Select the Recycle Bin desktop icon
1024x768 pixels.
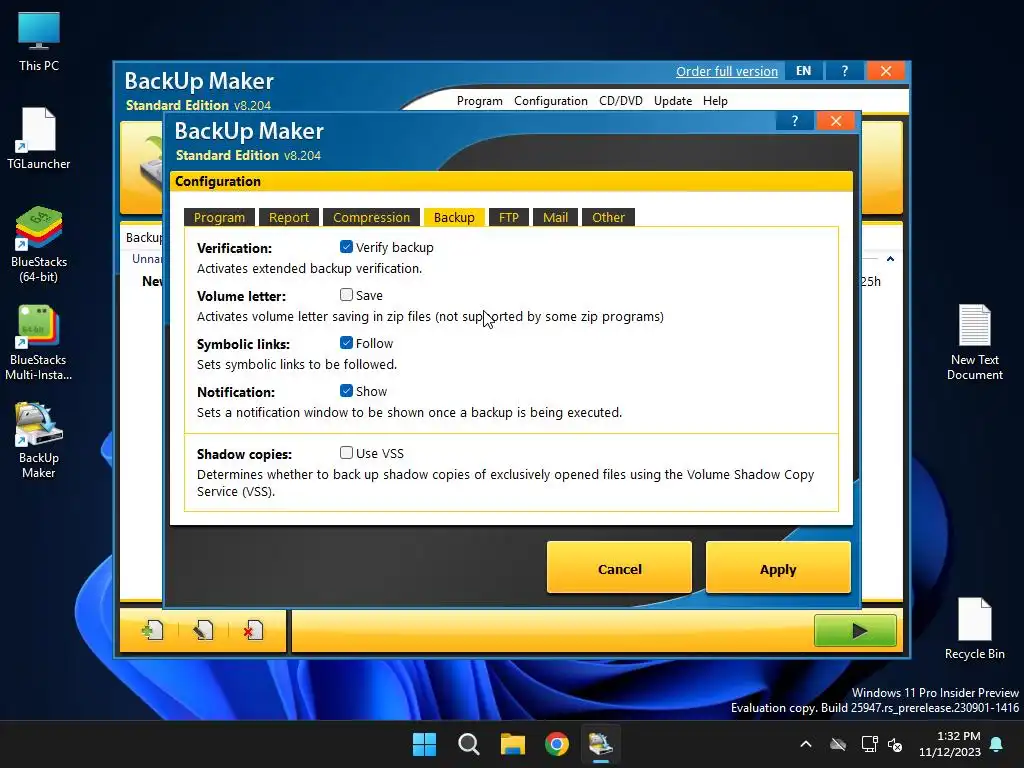pos(974,628)
